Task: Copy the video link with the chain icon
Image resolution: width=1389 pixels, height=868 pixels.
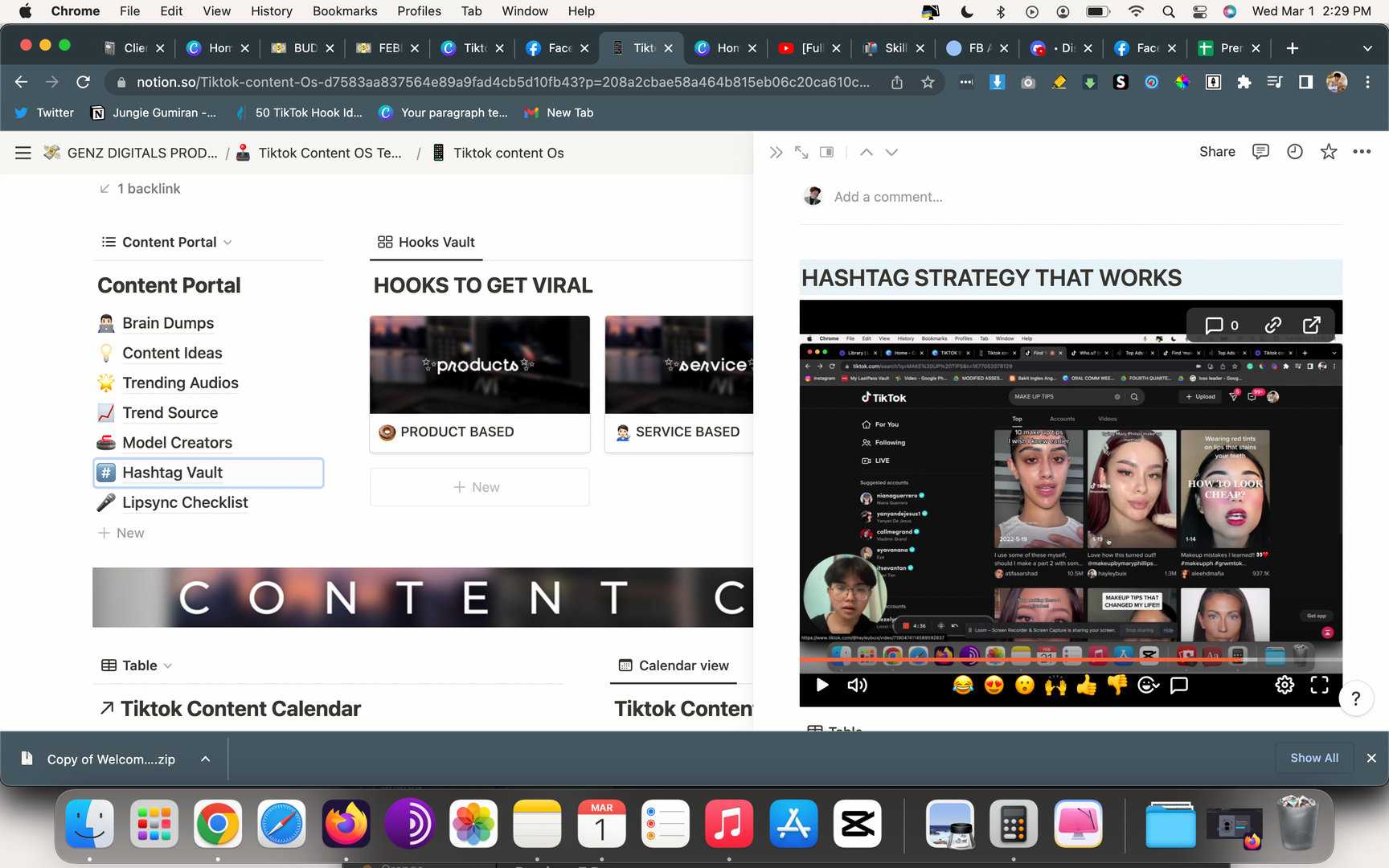Action: click(1272, 325)
